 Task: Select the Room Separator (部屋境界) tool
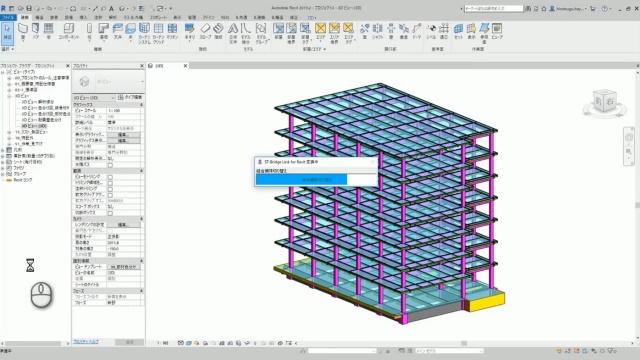tap(291, 33)
